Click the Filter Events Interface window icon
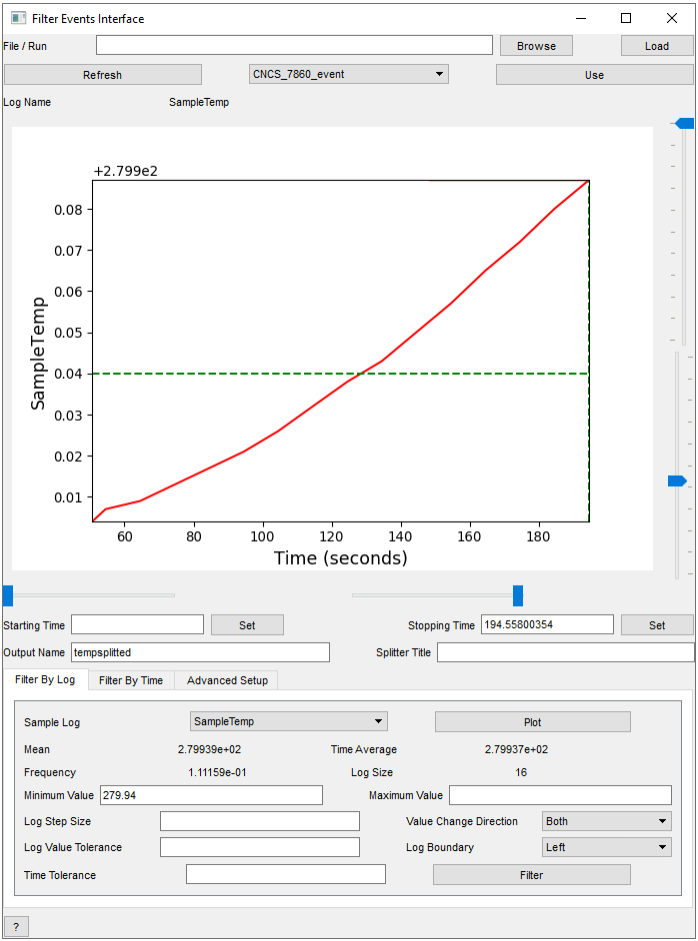Image resolution: width=698 pixels, height=941 pixels. tap(19, 18)
